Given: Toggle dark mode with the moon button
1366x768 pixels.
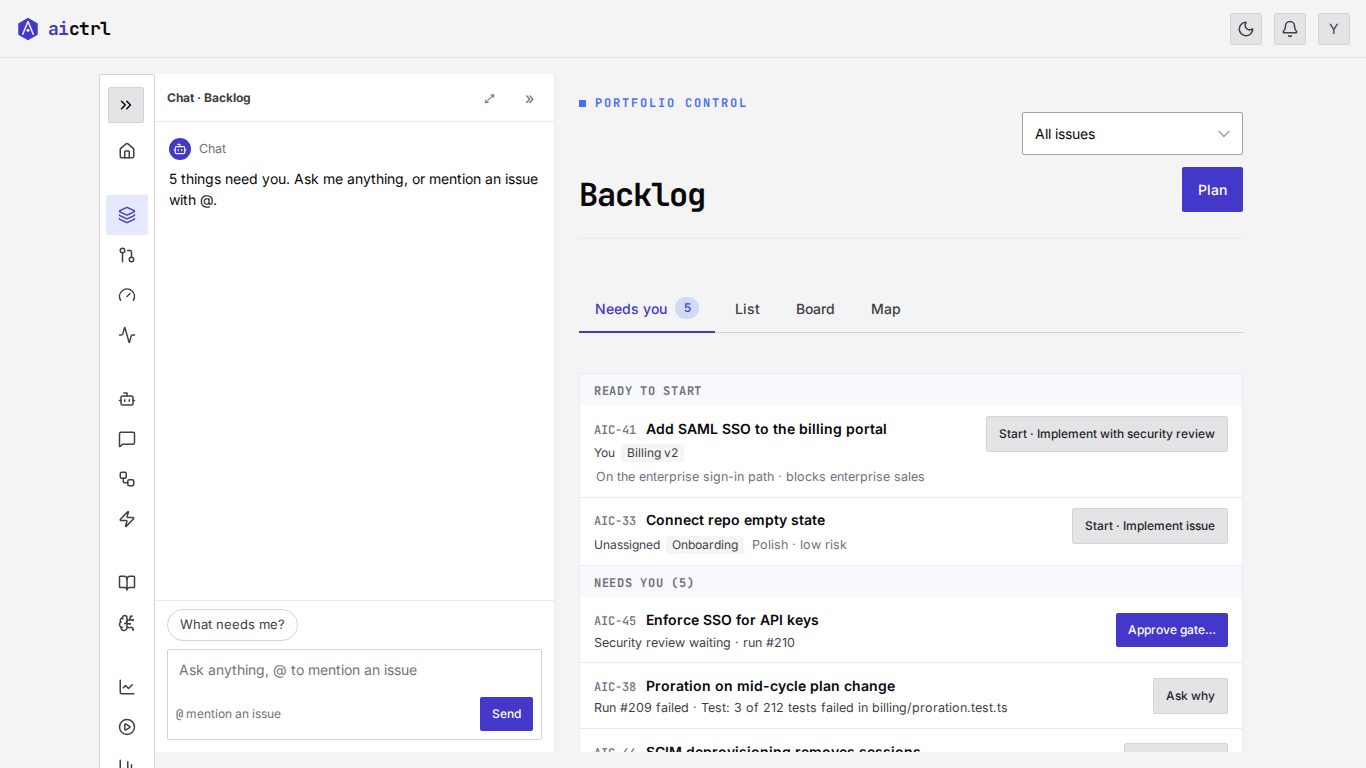Looking at the screenshot, I should [1246, 29].
